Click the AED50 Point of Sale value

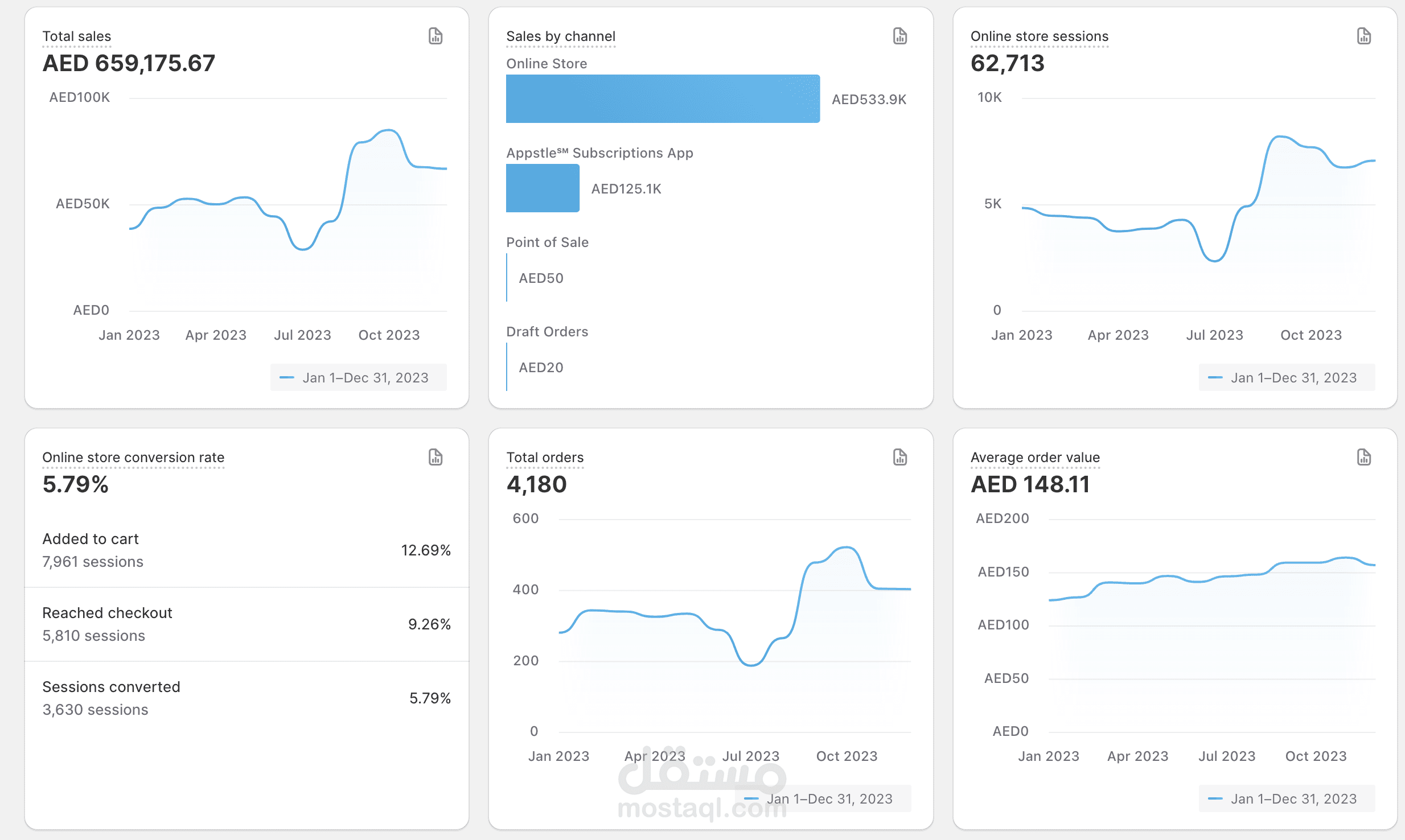point(541,278)
